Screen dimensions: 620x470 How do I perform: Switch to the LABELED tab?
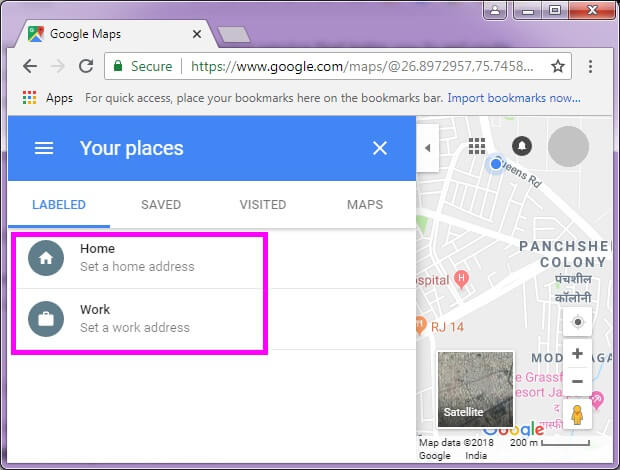pos(59,205)
